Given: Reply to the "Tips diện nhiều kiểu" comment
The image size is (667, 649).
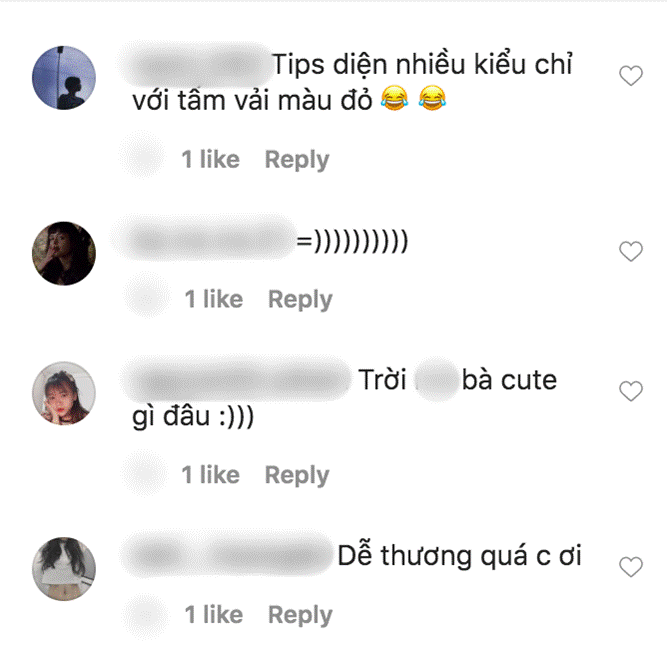Looking at the screenshot, I should (x=297, y=160).
